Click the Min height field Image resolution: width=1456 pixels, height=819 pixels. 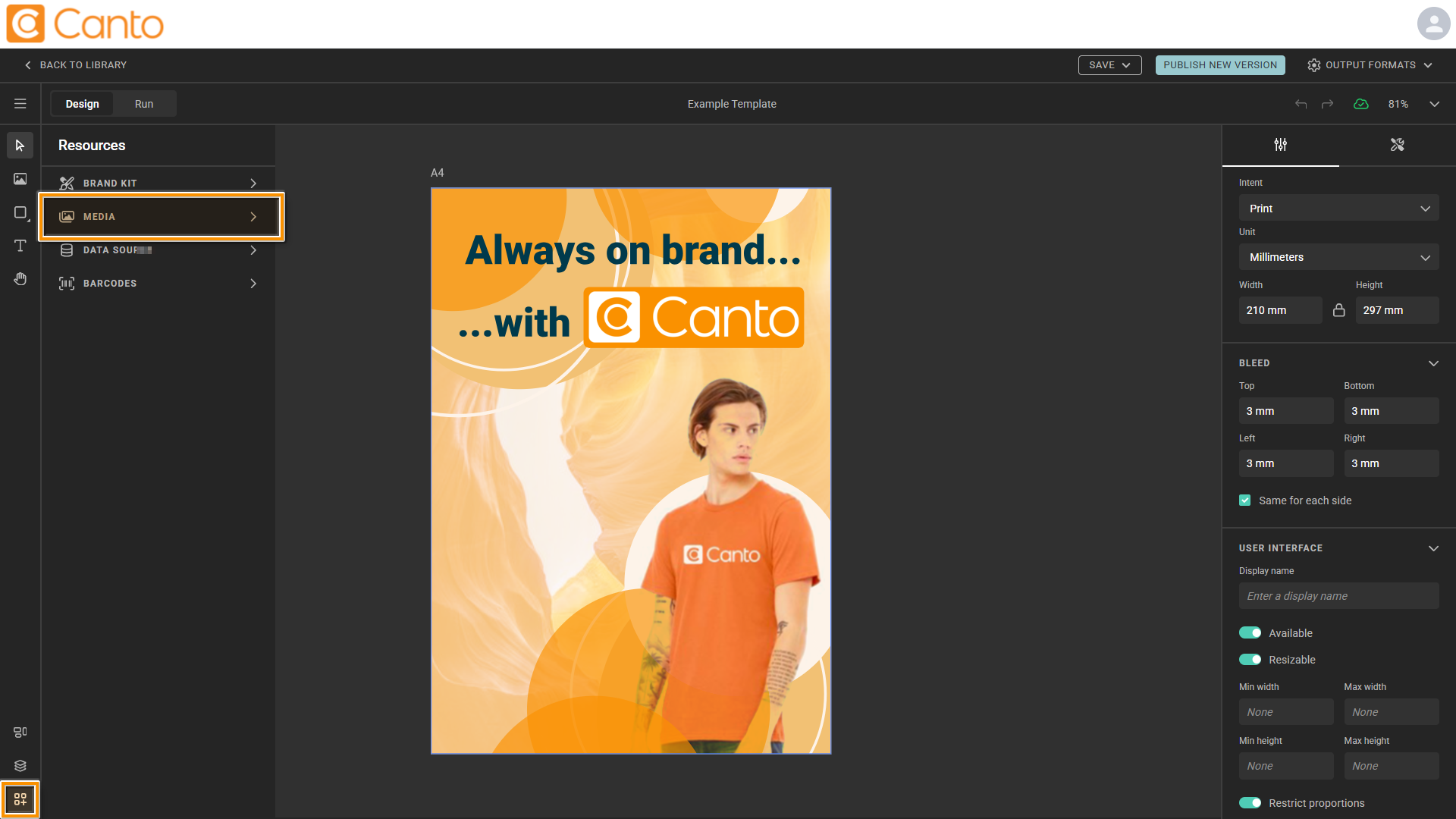pos(1286,766)
